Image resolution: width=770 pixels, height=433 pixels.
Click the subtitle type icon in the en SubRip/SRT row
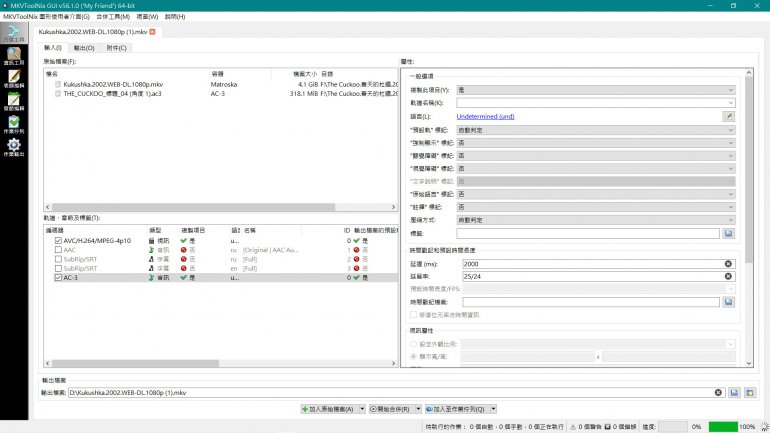coord(151,269)
